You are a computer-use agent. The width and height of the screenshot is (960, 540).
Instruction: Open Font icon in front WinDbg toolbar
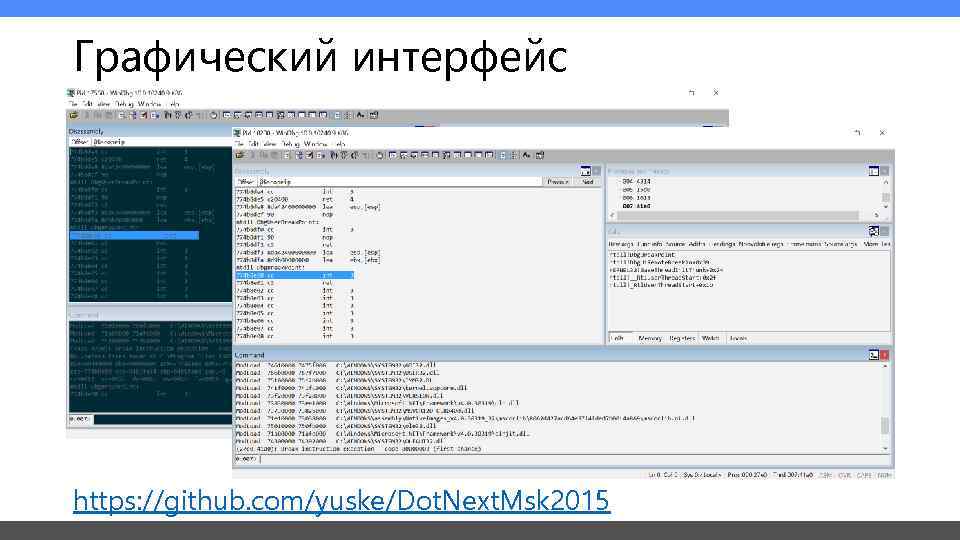point(526,156)
